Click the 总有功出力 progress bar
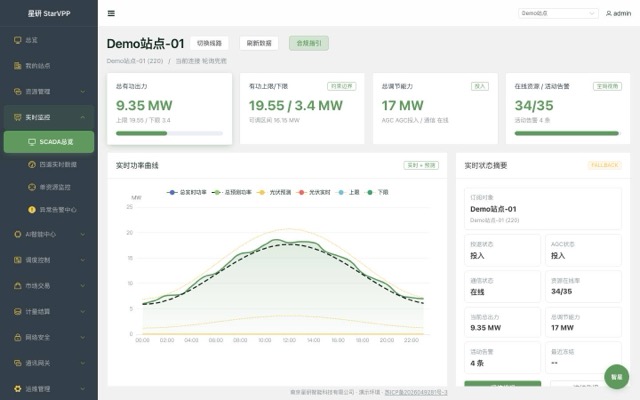 pyautogui.click(x=169, y=133)
